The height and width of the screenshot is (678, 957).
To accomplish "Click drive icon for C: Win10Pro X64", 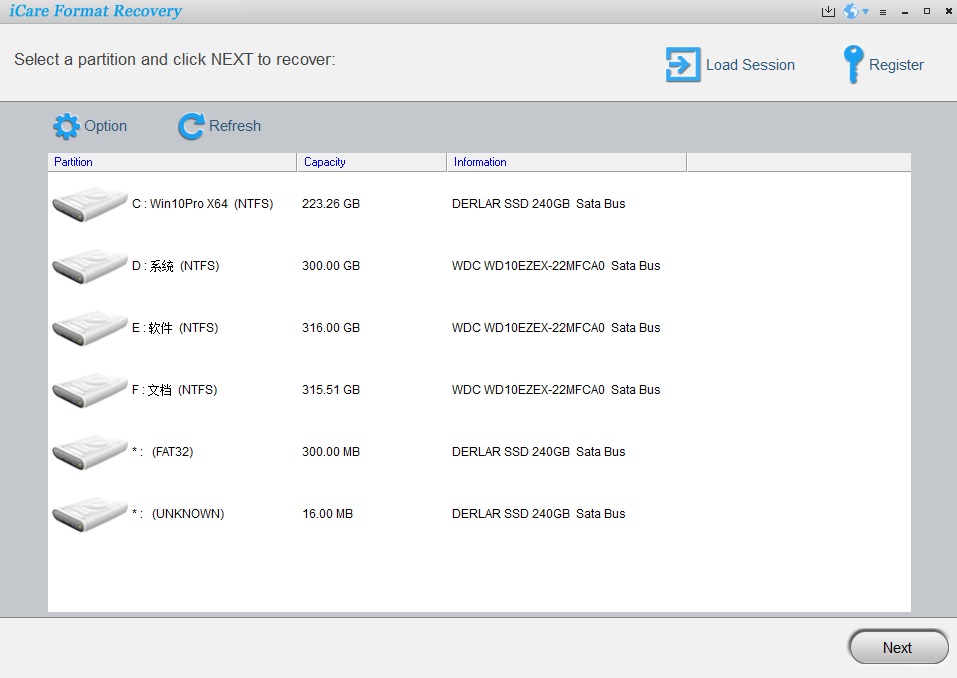I will (x=89, y=204).
